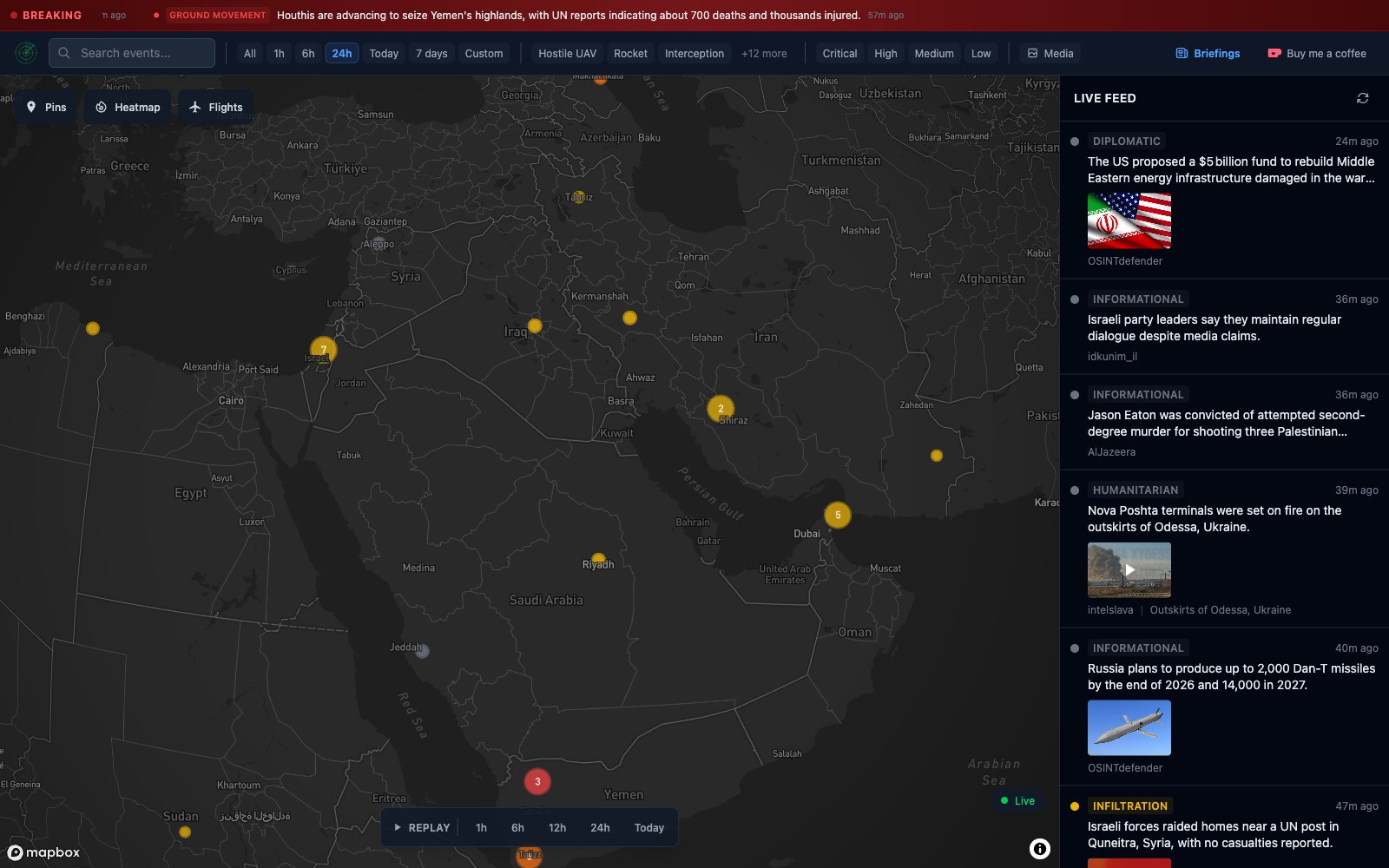Toggle Media-only filter

[1050, 53]
